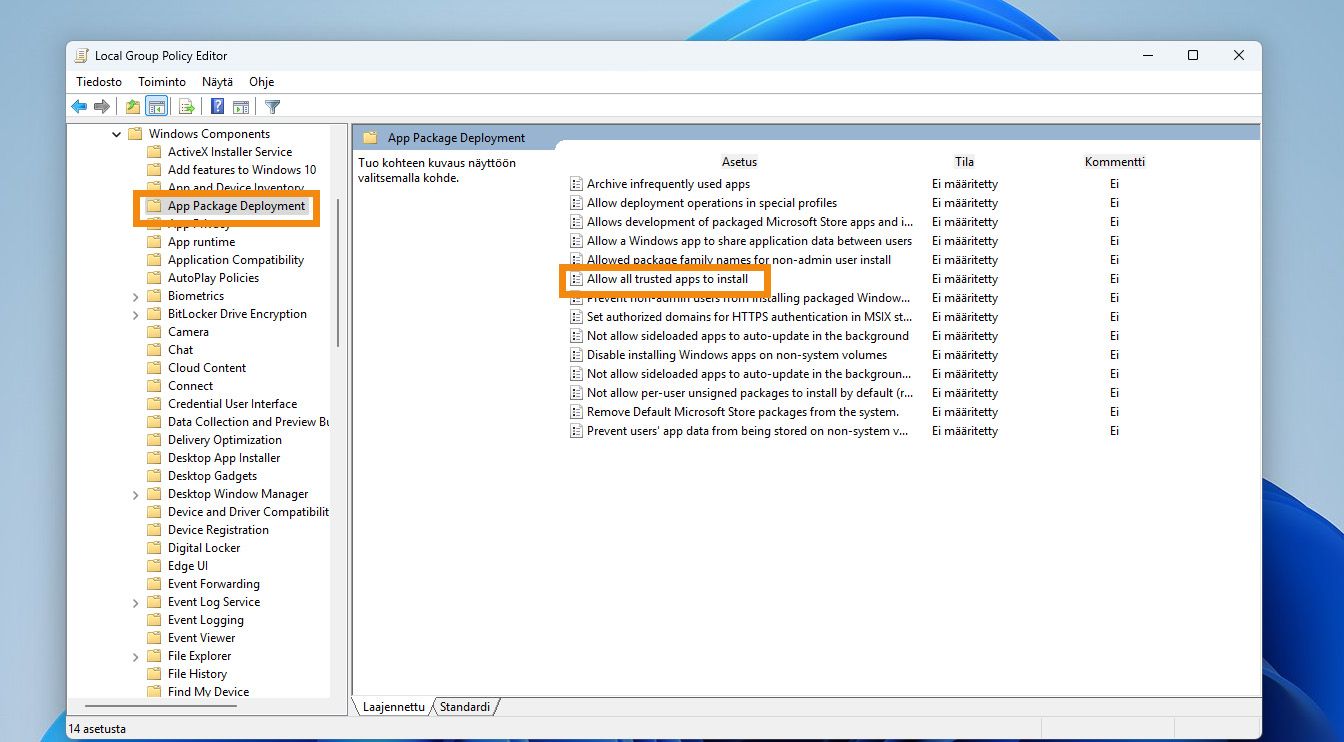
Task: Click the folder icon beside Edge UI
Action: (154, 566)
